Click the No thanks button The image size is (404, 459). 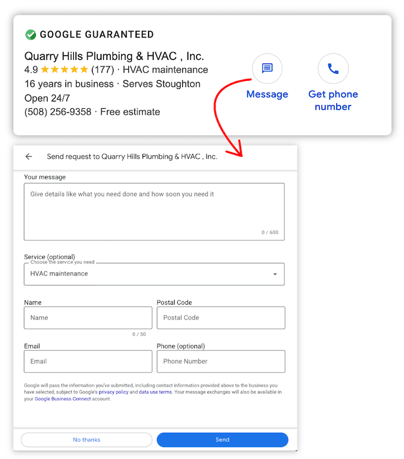[x=86, y=440]
